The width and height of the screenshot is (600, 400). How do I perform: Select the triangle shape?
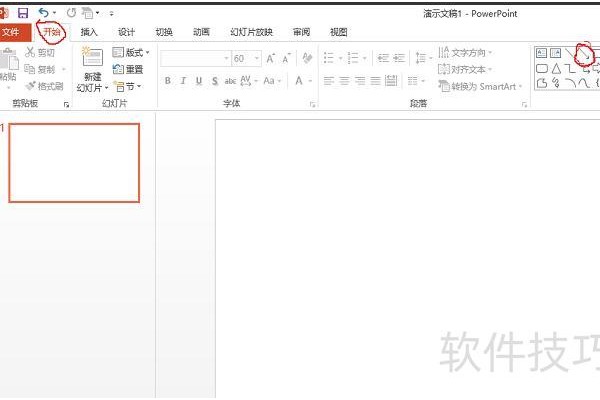pos(556,69)
